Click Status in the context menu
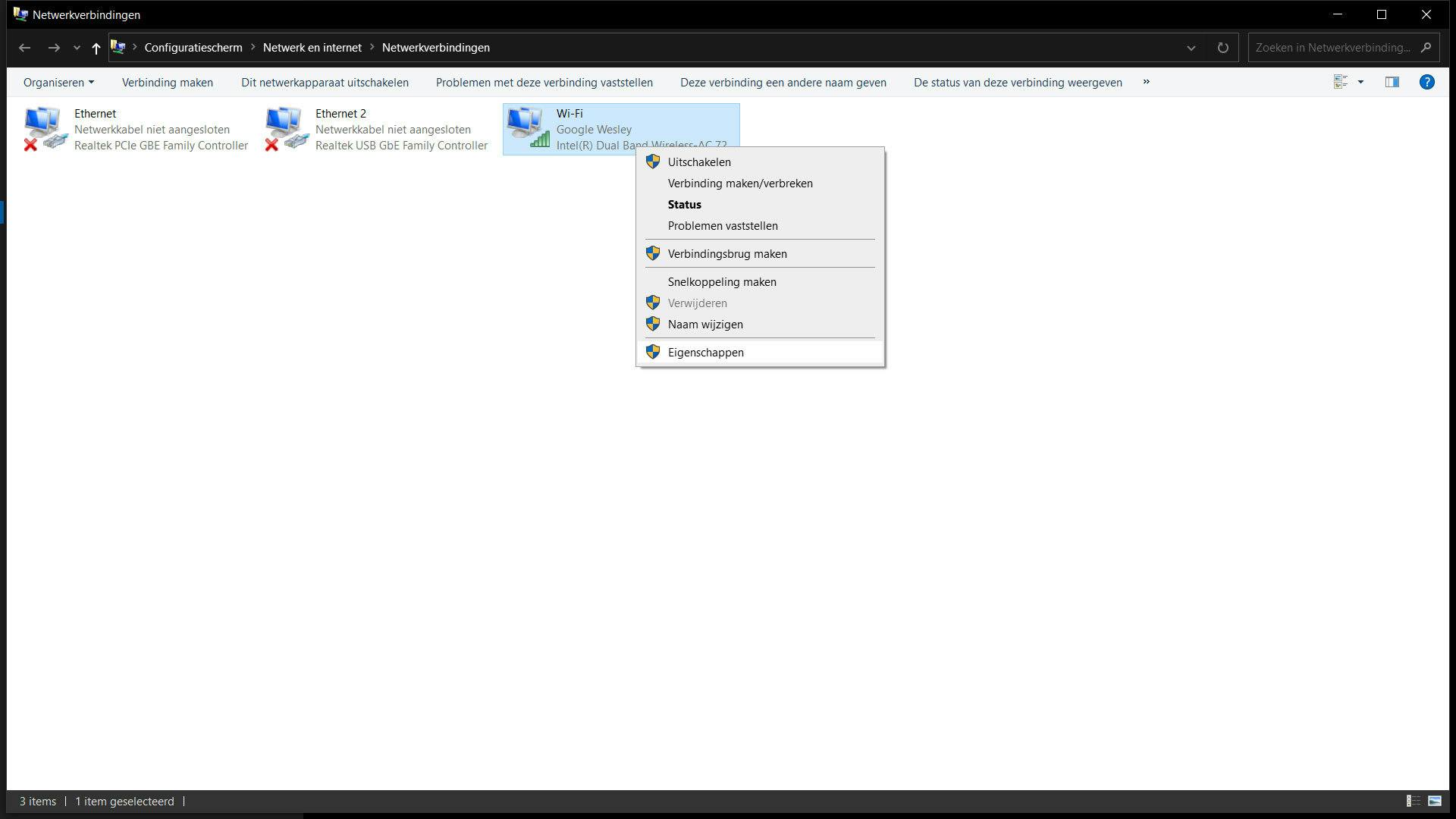The height and width of the screenshot is (819, 1456). coord(684,205)
